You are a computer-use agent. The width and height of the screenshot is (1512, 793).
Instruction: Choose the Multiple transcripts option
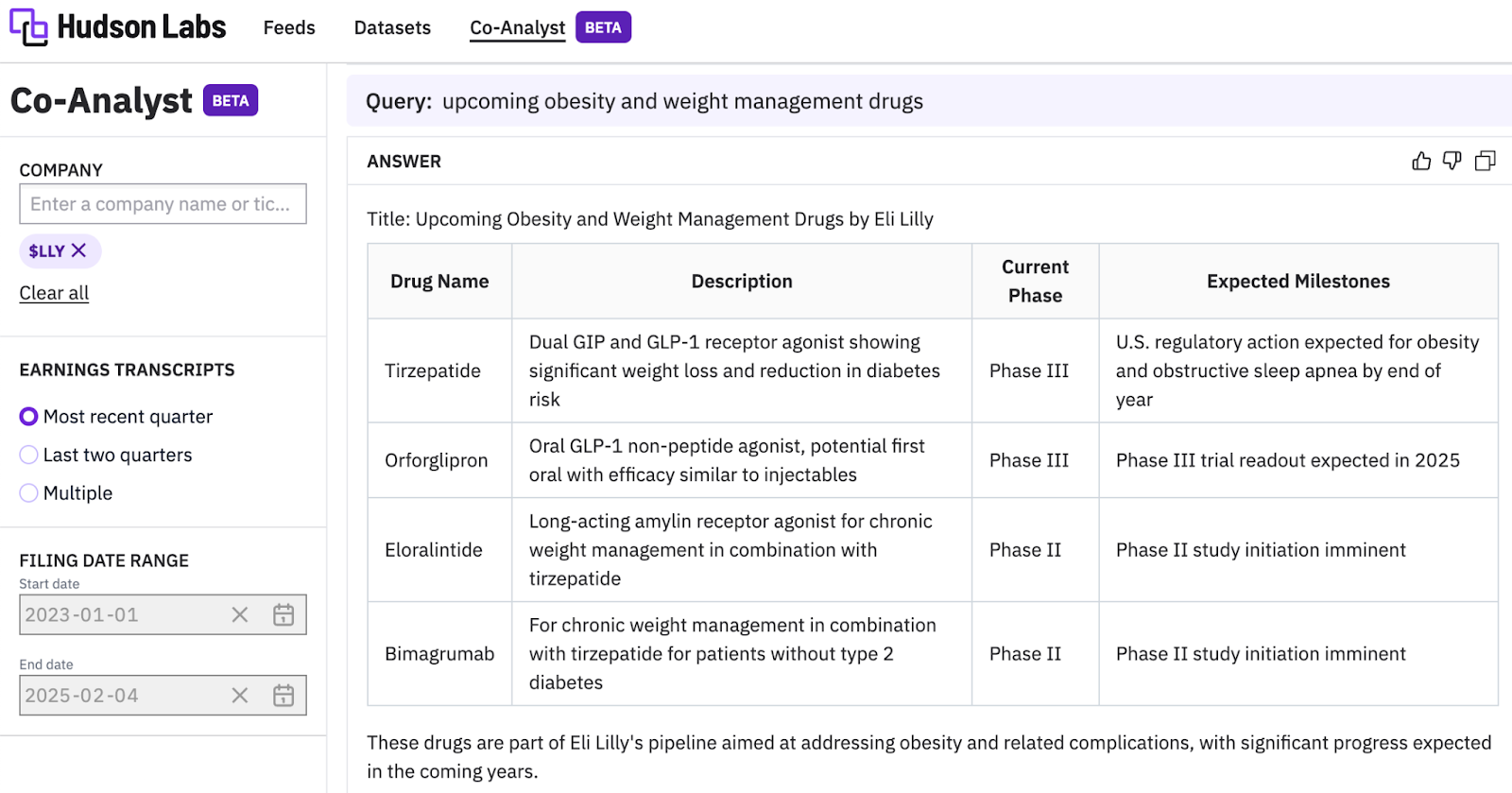(x=29, y=493)
